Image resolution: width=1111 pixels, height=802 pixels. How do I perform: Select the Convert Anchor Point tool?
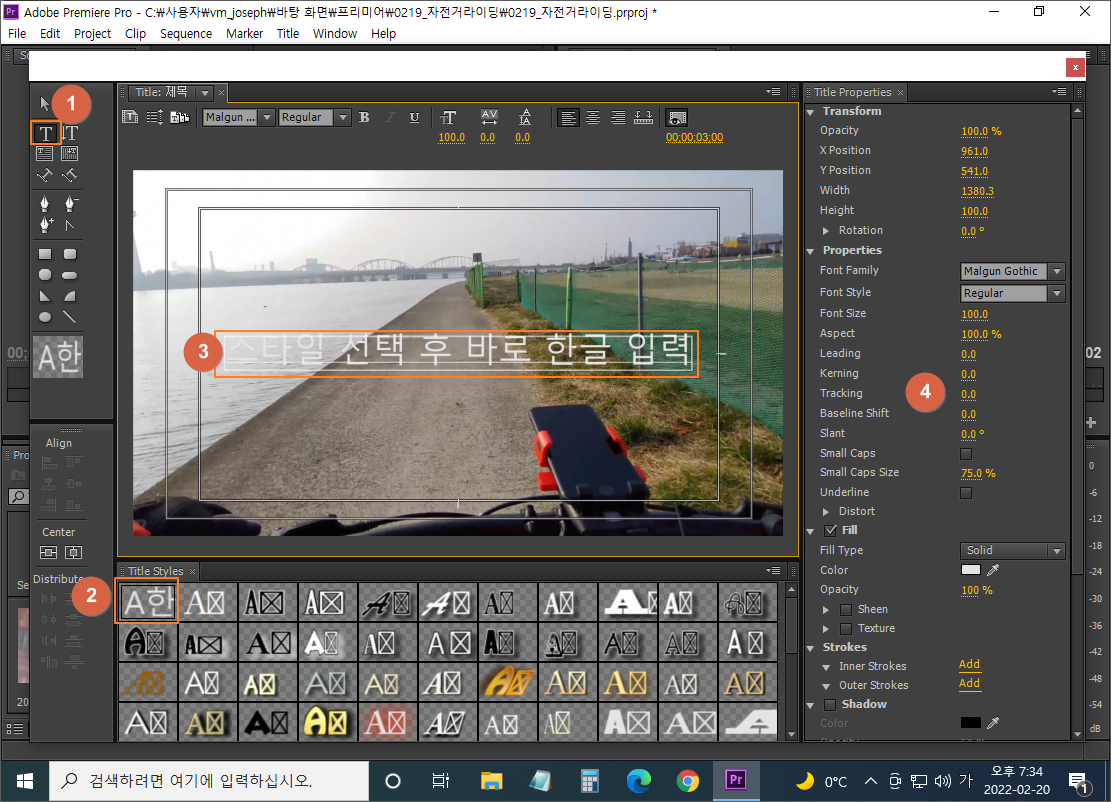point(69,225)
